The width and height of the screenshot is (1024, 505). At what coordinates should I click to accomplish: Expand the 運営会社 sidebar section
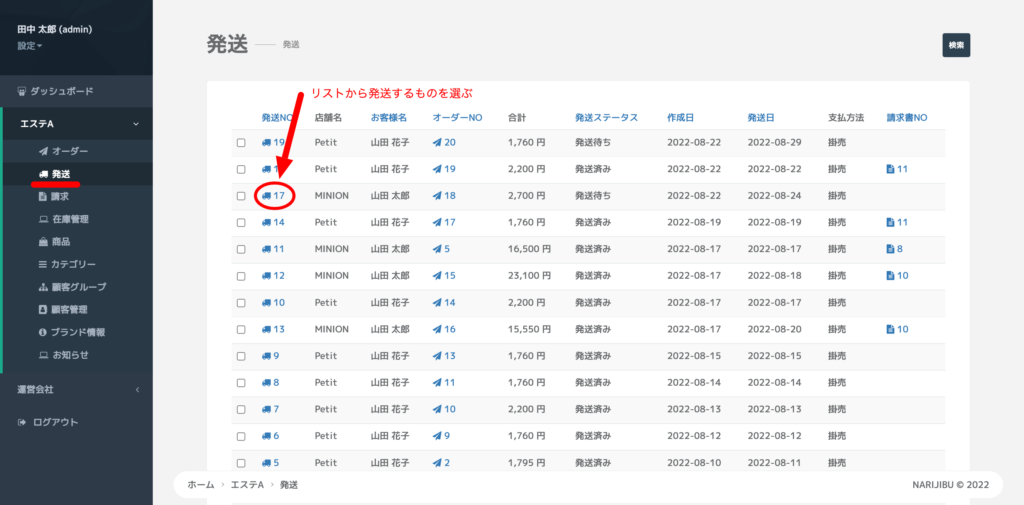(x=136, y=389)
